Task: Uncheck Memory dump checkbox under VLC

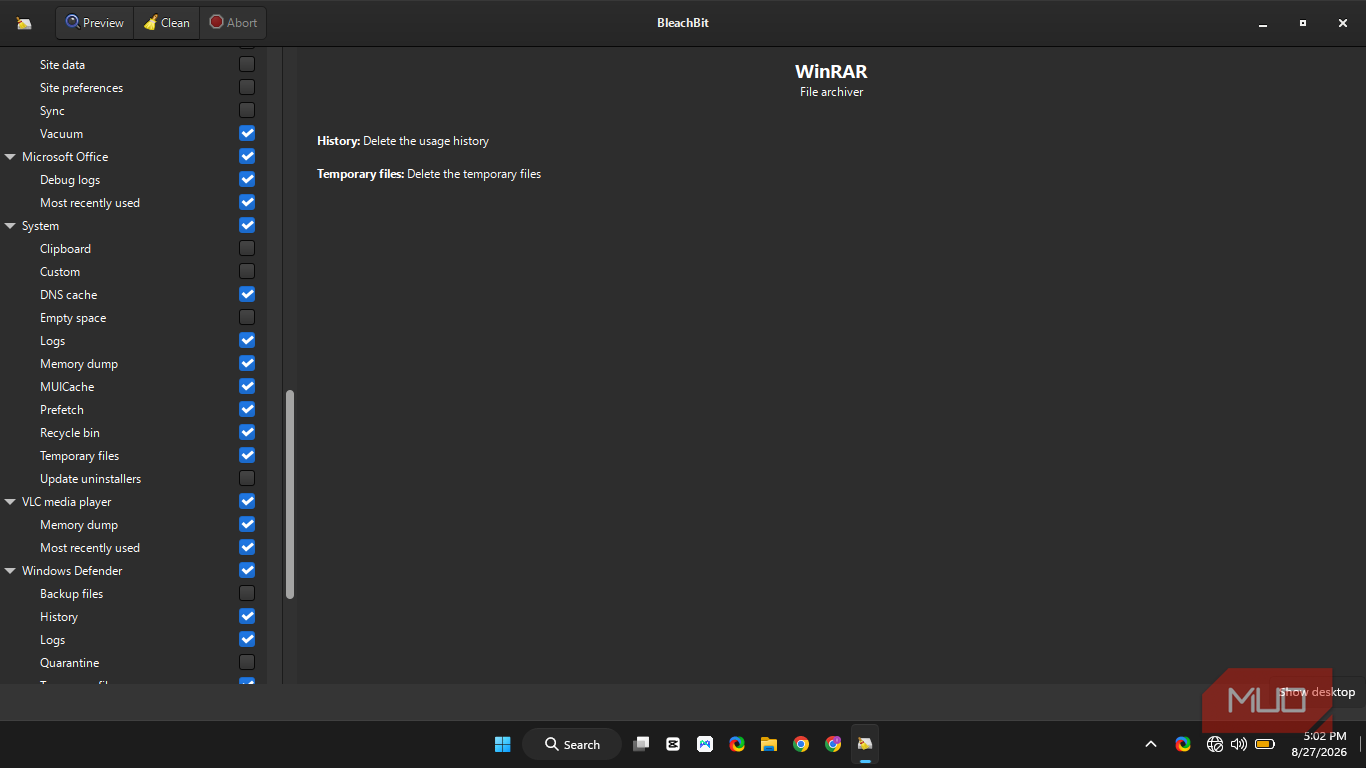Action: pos(247,524)
